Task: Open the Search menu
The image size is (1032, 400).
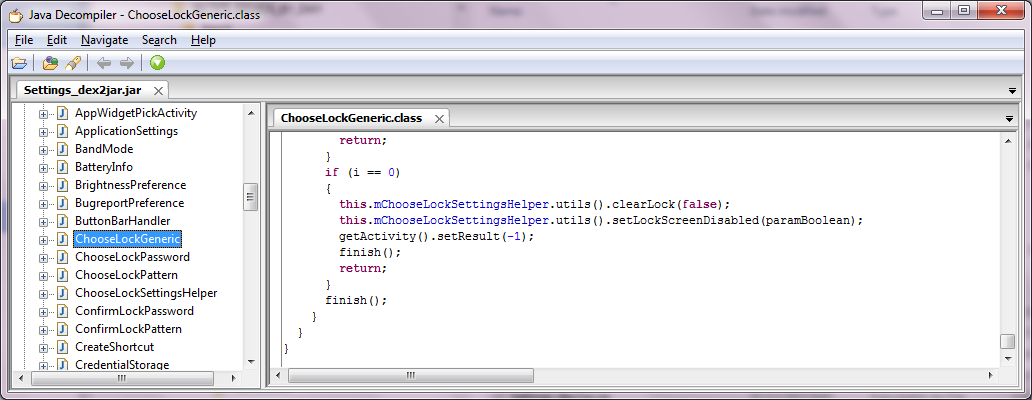Action: (x=159, y=40)
